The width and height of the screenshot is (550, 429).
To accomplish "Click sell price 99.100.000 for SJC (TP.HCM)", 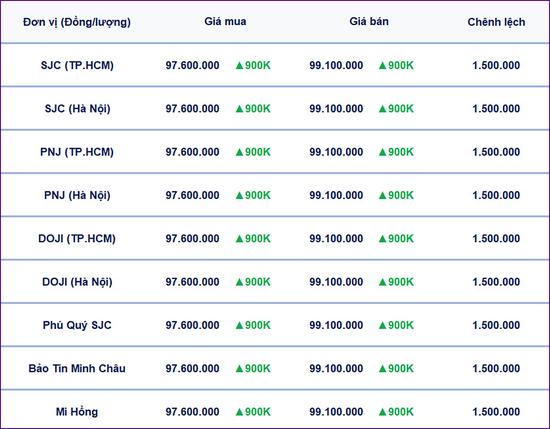I will tap(336, 65).
